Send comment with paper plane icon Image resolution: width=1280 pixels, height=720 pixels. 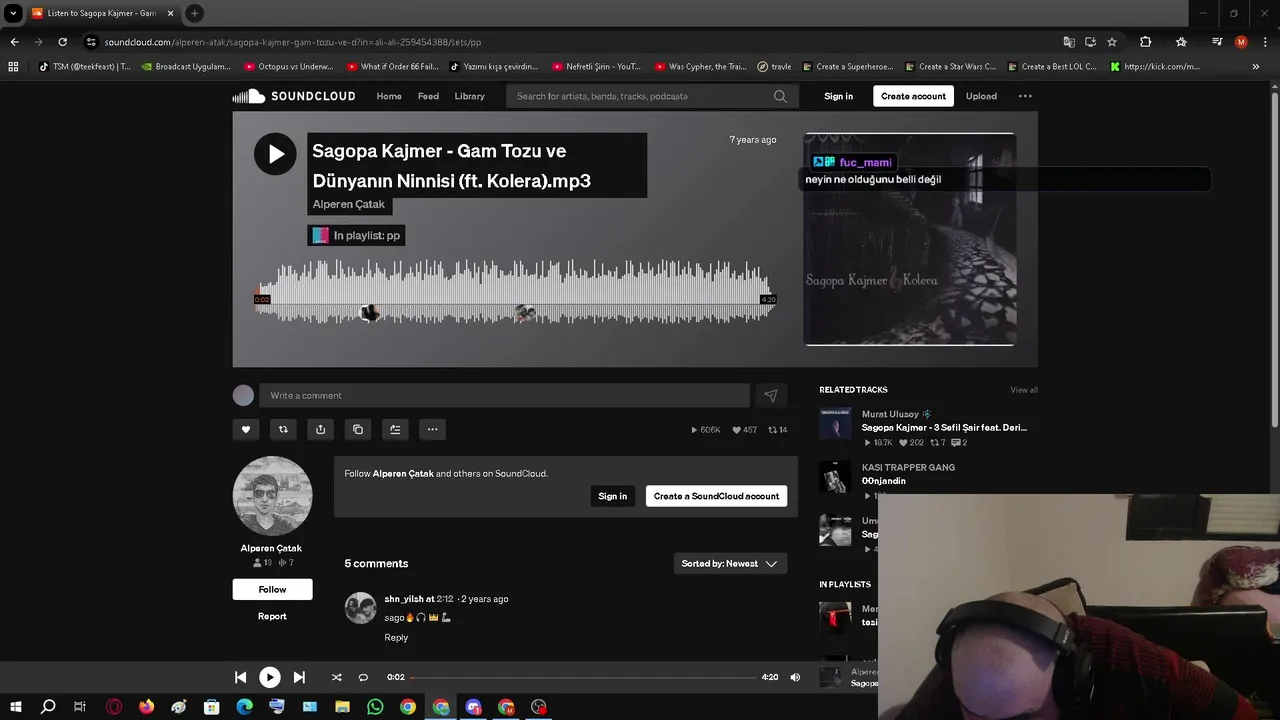pos(771,395)
